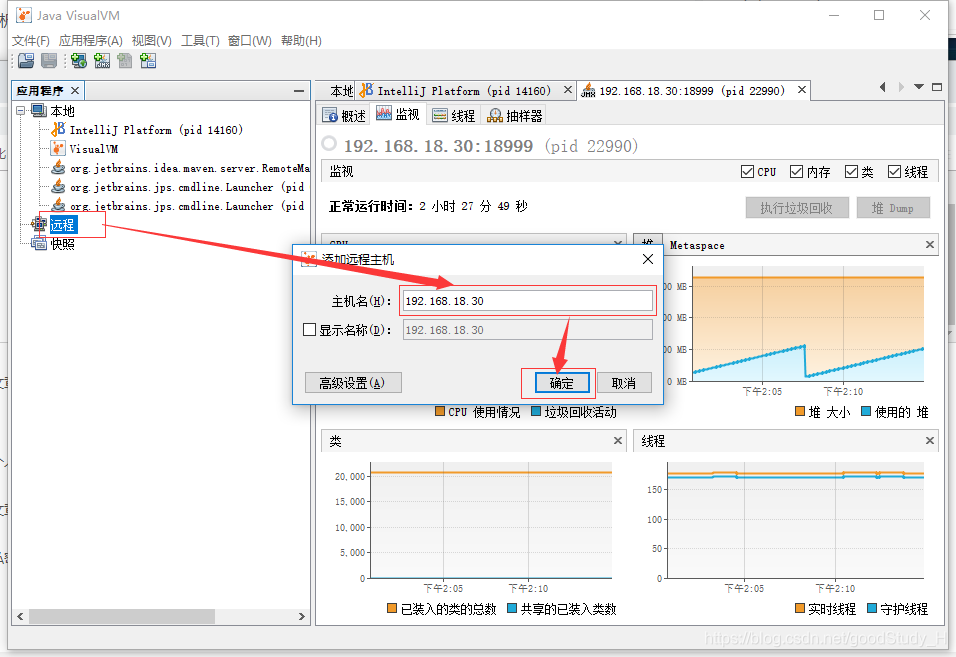
Task: Open the 窗口 menu
Action: tap(249, 41)
